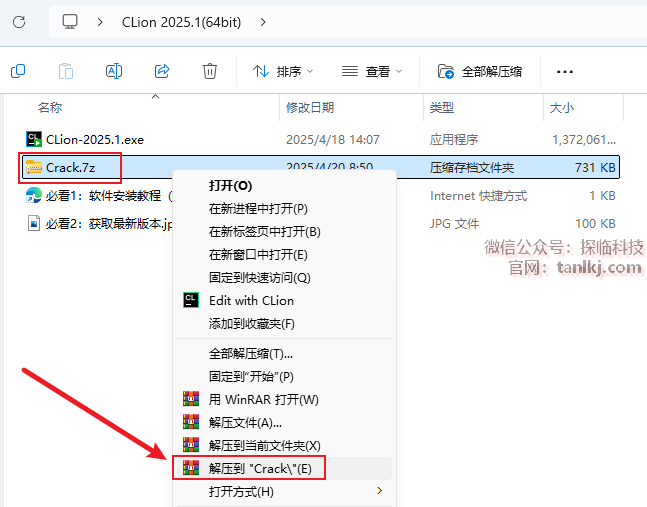Image resolution: width=647 pixels, height=507 pixels.
Task: Click the 100 KB size cell
Action: click(595, 224)
